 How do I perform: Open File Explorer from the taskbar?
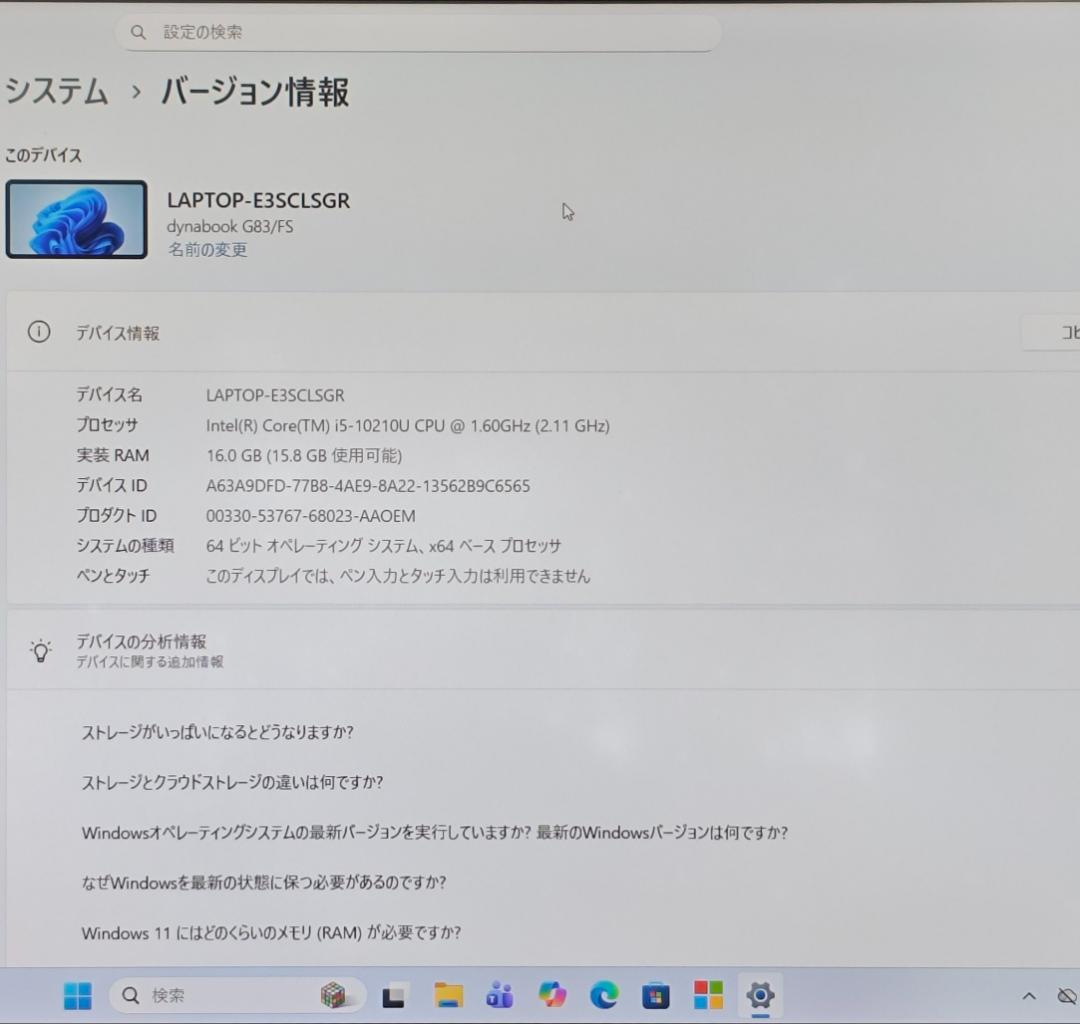(x=447, y=996)
